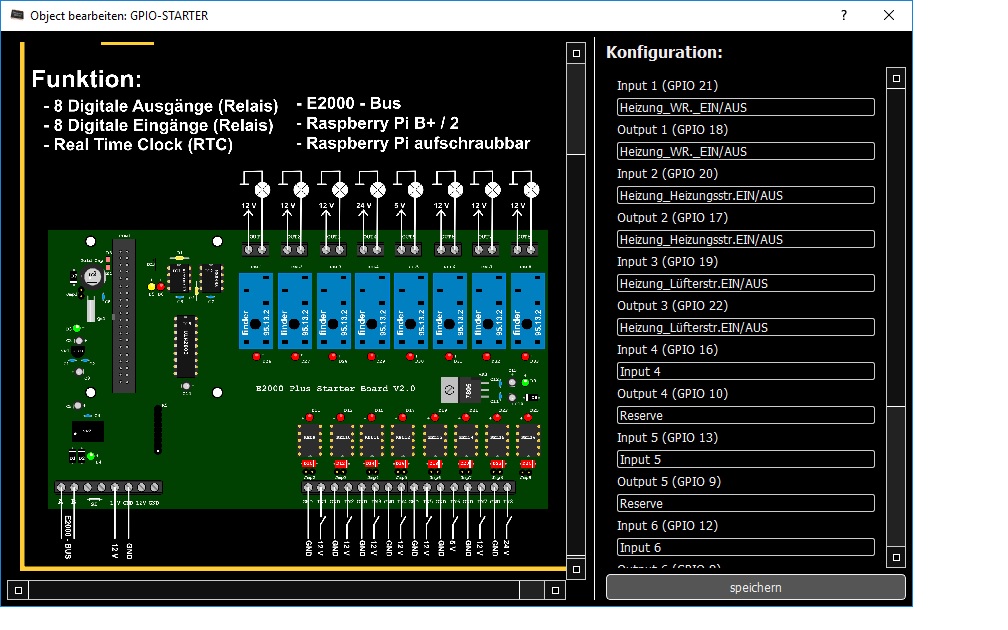The image size is (1008, 630).
Task: Click the last blue finder relay on the board
Action: [x=527, y=311]
